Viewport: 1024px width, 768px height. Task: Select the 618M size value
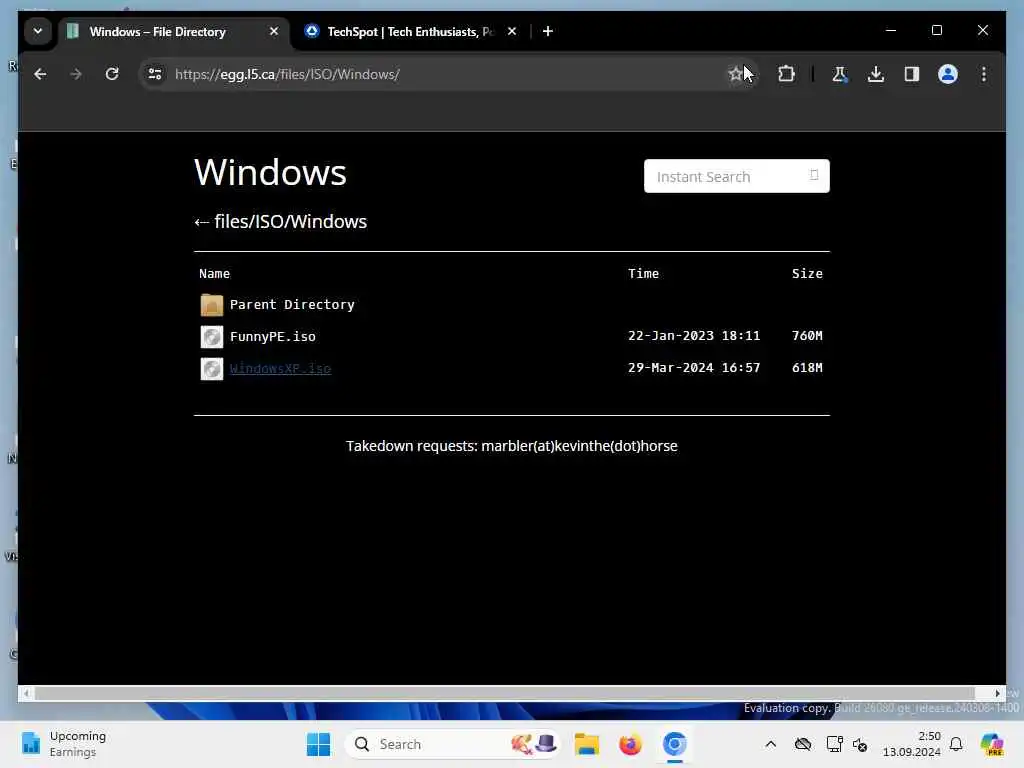(x=807, y=368)
